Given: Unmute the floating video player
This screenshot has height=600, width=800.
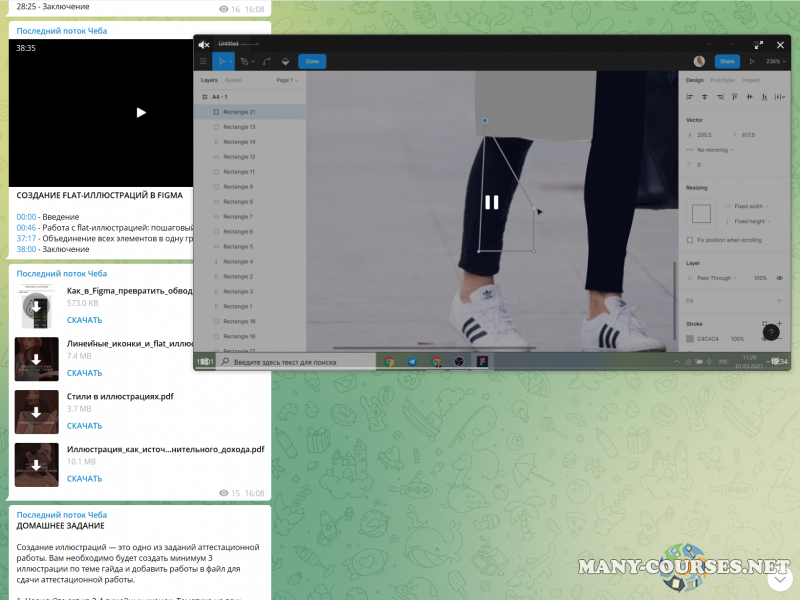Looking at the screenshot, I should click(204, 45).
